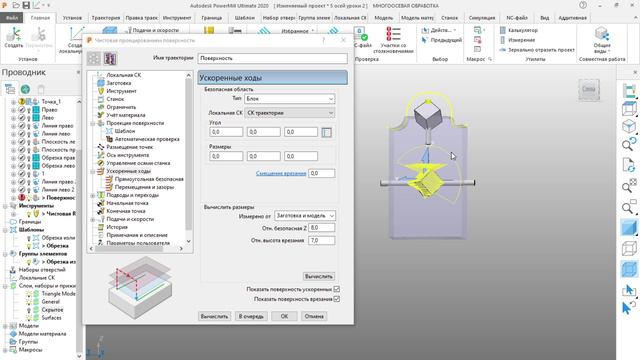Collapse the Инструменты node in Проводник
The width and height of the screenshot is (640, 360).
point(5,206)
